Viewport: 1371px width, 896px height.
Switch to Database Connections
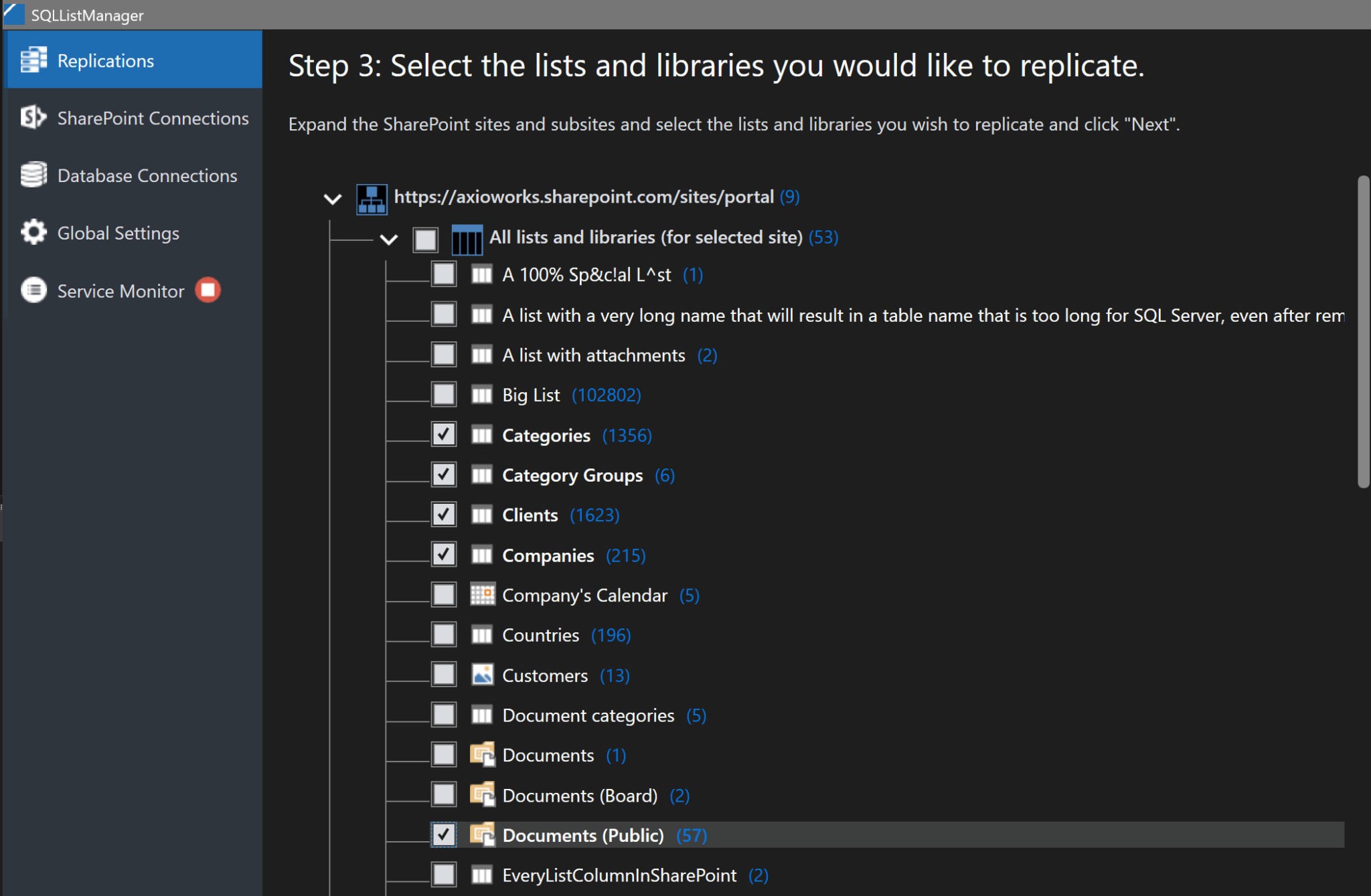click(147, 175)
